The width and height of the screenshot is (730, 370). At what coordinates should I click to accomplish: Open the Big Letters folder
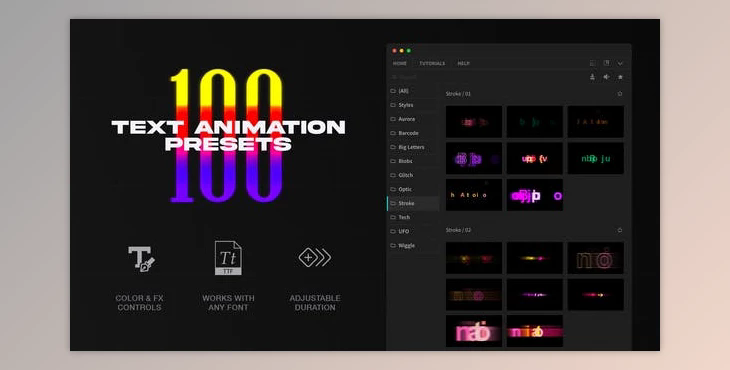tap(413, 147)
